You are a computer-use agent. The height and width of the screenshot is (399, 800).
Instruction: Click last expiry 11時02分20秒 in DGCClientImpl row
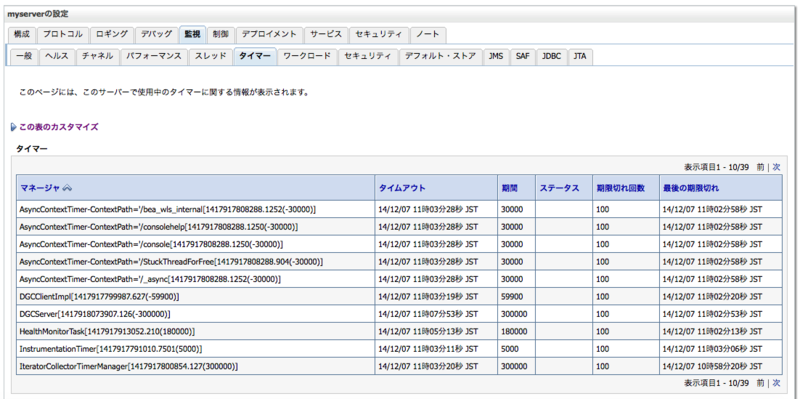click(712, 296)
